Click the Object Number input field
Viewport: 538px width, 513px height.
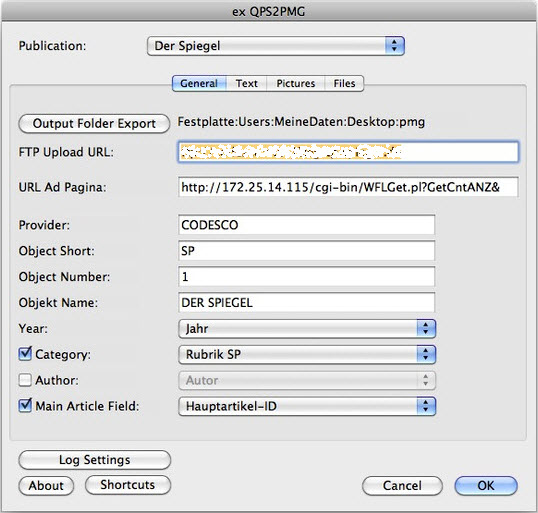pos(306,277)
